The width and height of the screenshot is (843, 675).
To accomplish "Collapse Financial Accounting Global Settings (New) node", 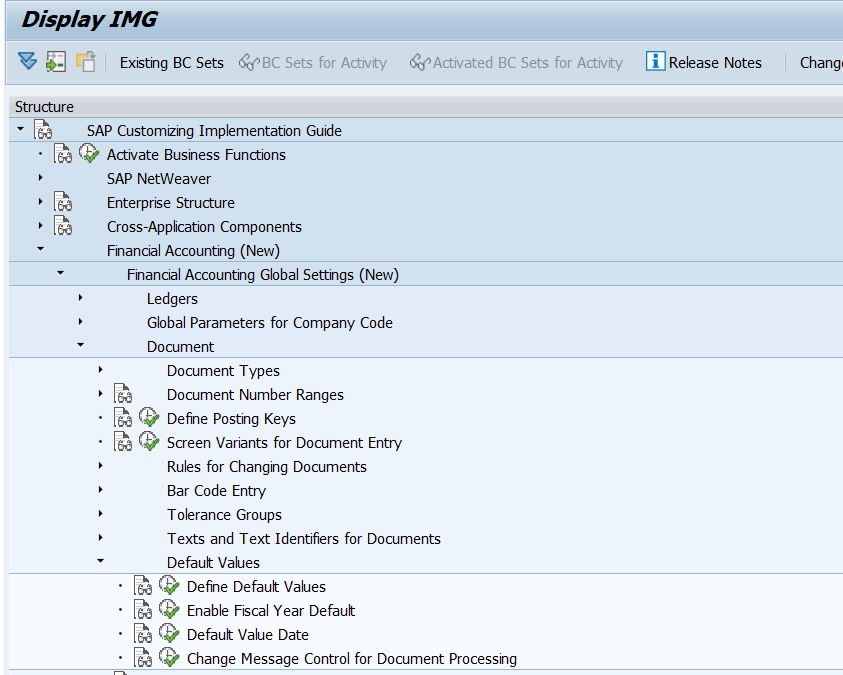I will [60, 273].
